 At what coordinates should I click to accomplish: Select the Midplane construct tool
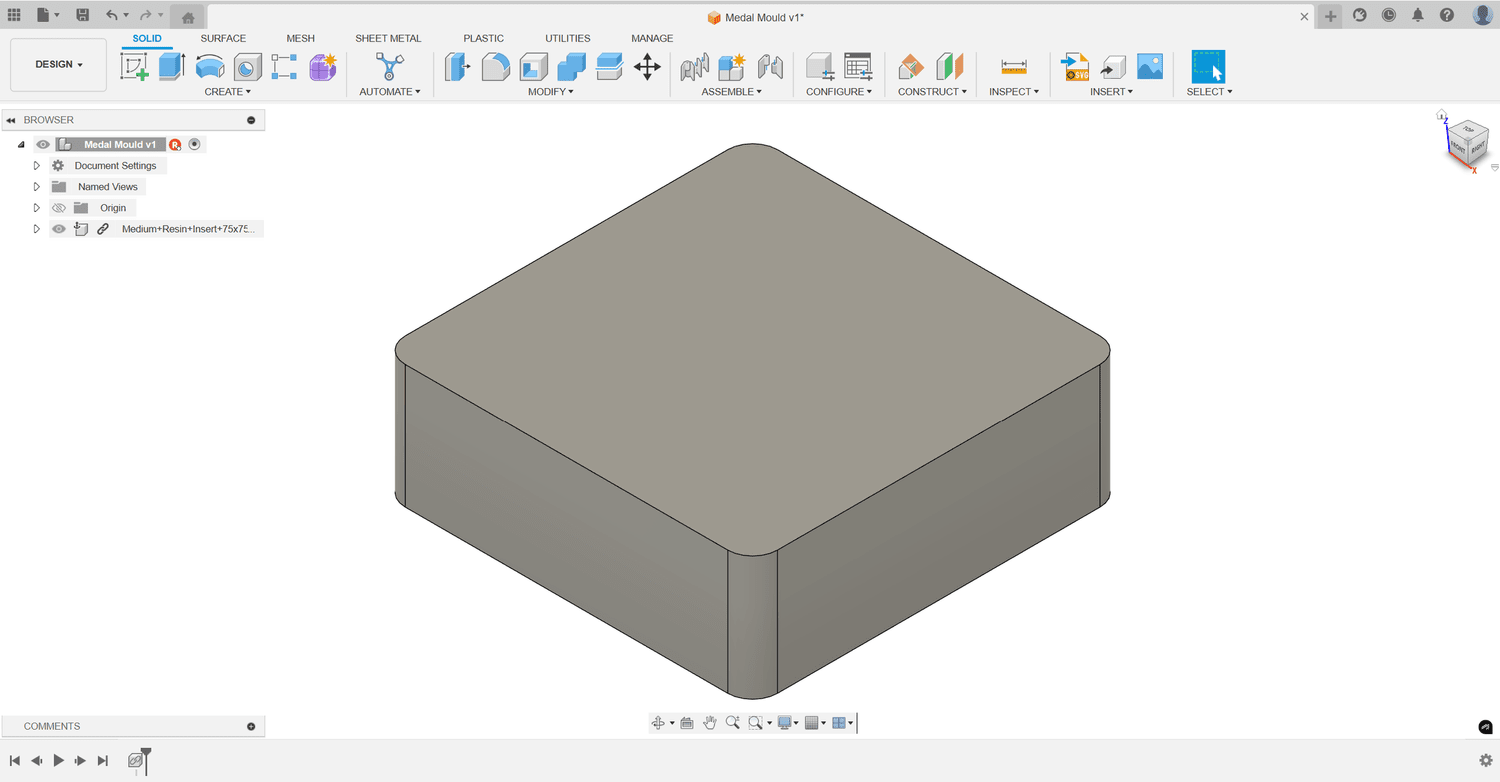pyautogui.click(x=949, y=67)
